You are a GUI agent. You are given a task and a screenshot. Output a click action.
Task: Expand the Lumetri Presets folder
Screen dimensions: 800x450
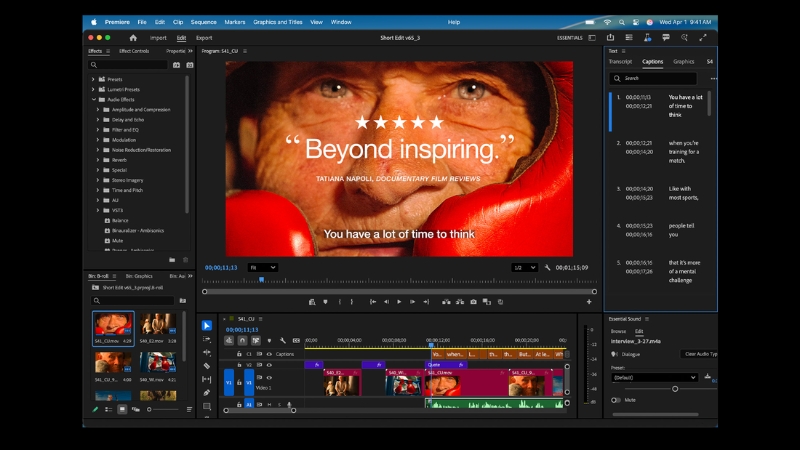93,89
